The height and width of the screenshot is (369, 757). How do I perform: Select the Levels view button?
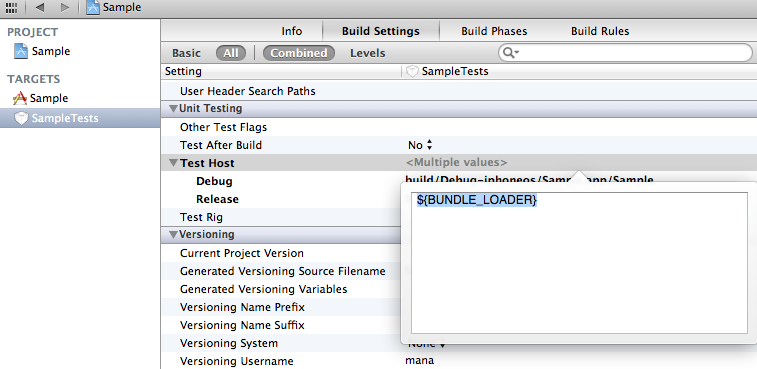coord(368,53)
